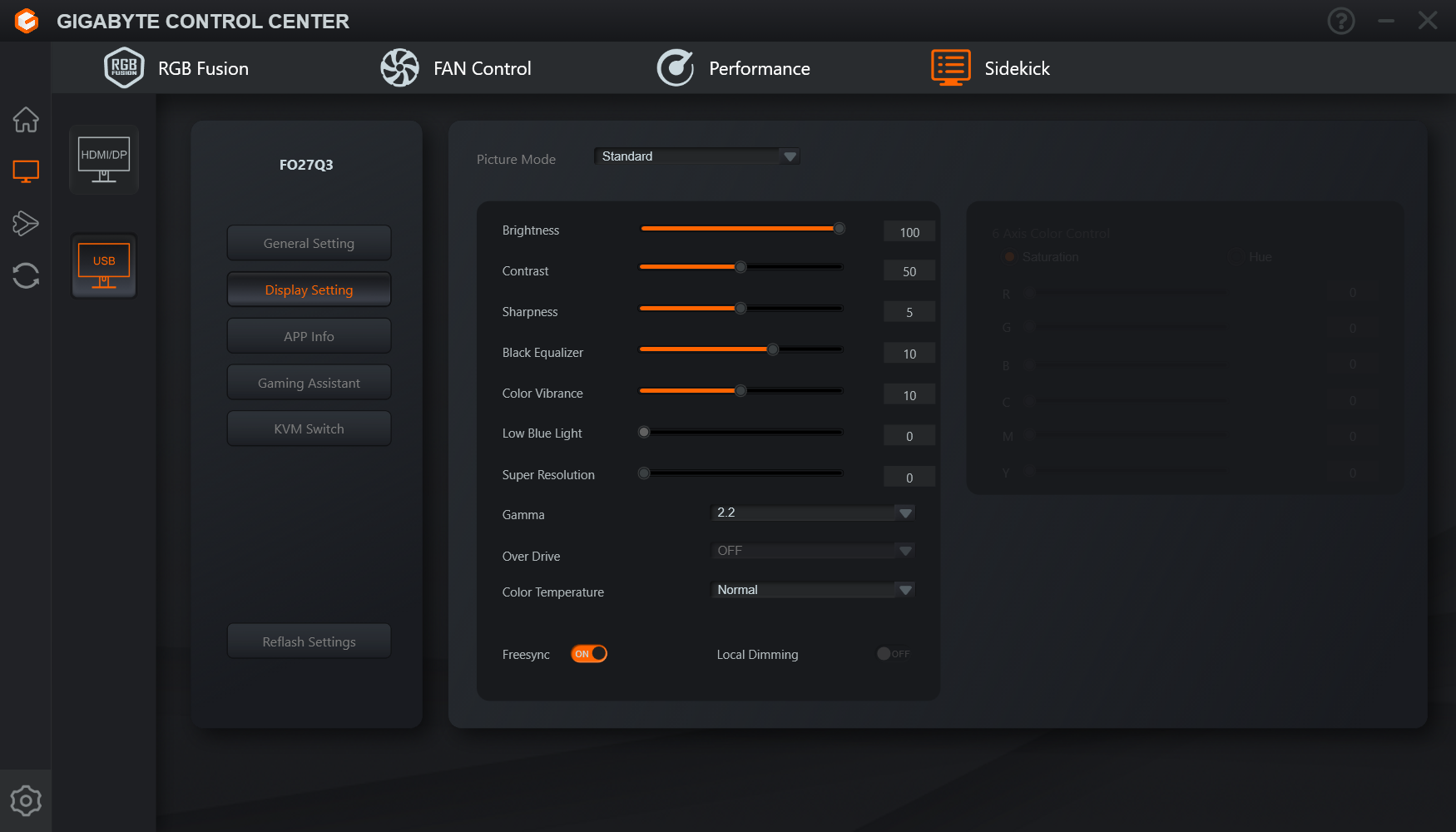Image resolution: width=1456 pixels, height=832 pixels.
Task: Click the Super Resolution slider handle
Action: pos(644,473)
